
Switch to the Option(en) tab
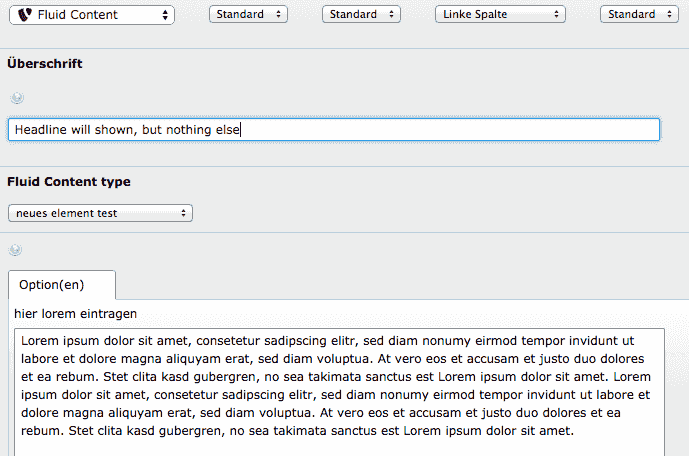(61, 285)
